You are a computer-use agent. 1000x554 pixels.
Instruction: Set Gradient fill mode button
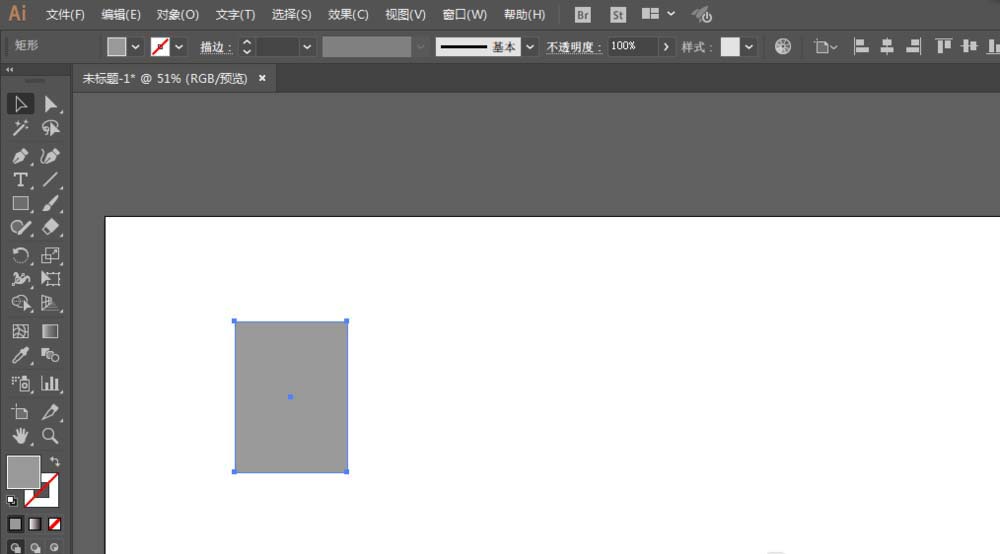35,524
